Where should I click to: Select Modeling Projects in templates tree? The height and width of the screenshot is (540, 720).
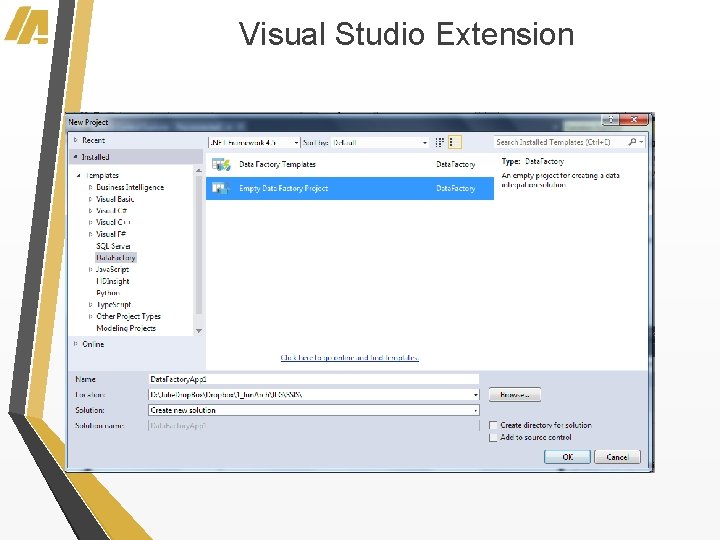point(126,328)
